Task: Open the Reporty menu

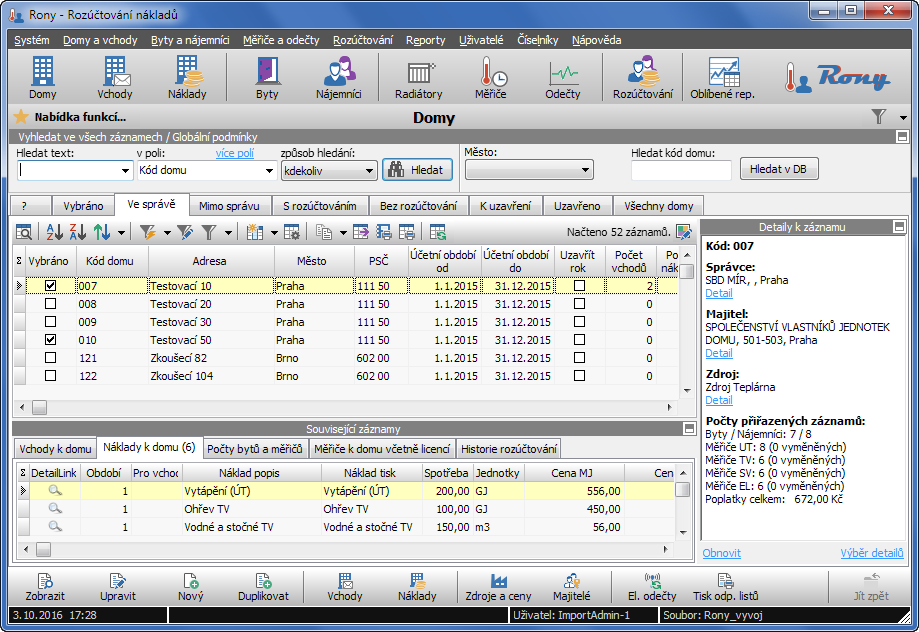Action: click(x=426, y=40)
